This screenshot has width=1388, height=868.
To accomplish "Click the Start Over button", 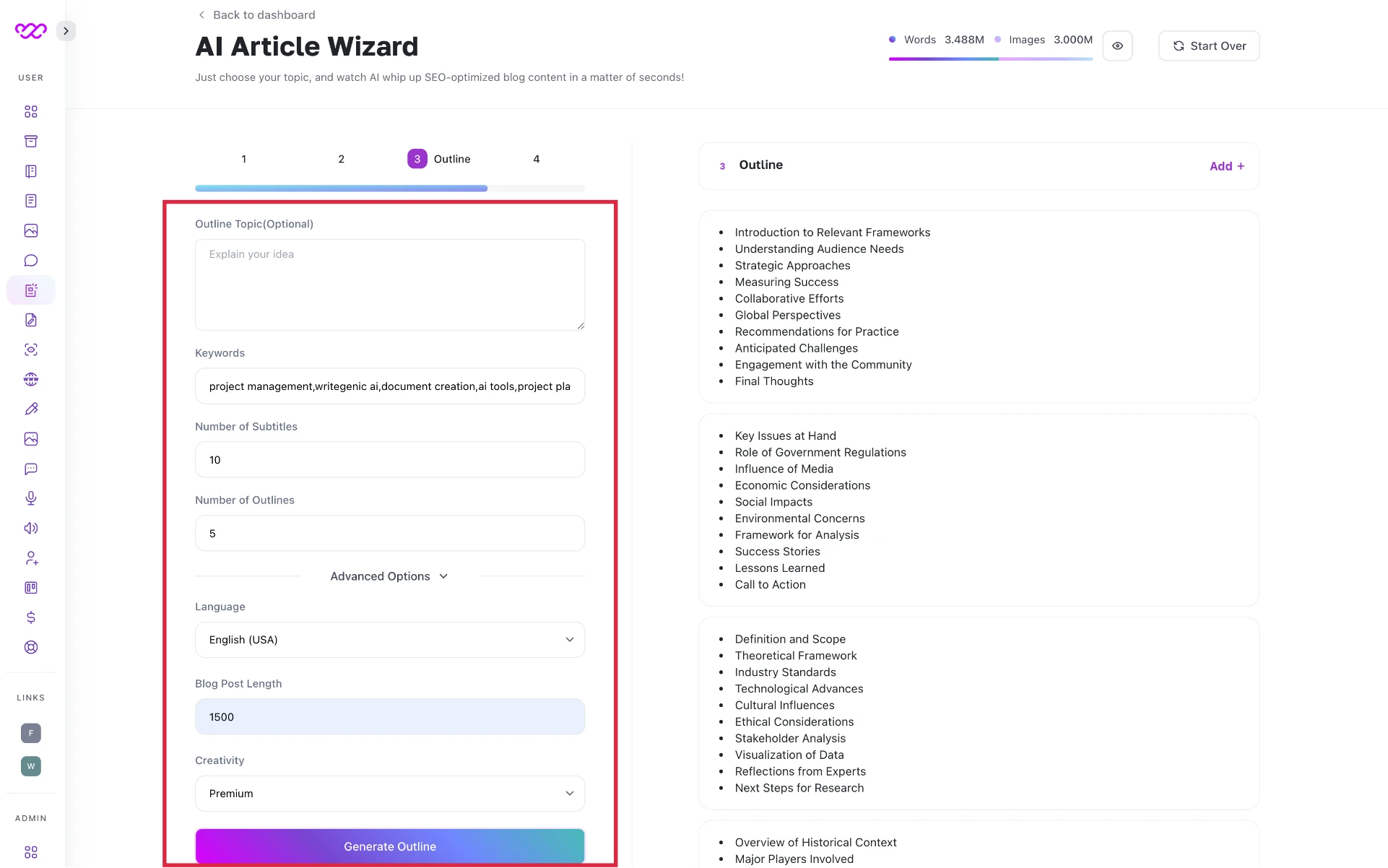I will coord(1209,45).
